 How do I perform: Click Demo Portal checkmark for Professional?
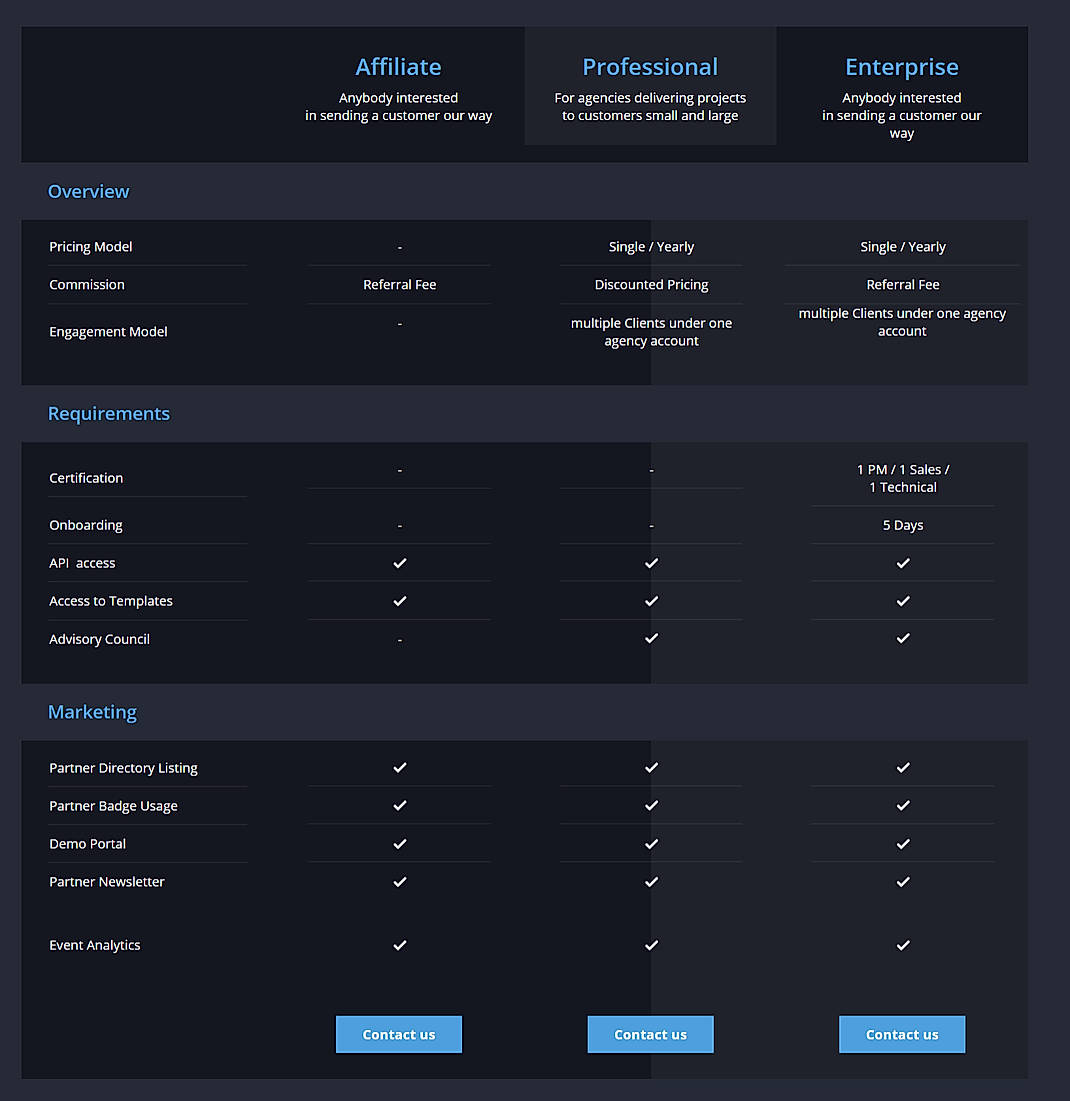coord(652,844)
